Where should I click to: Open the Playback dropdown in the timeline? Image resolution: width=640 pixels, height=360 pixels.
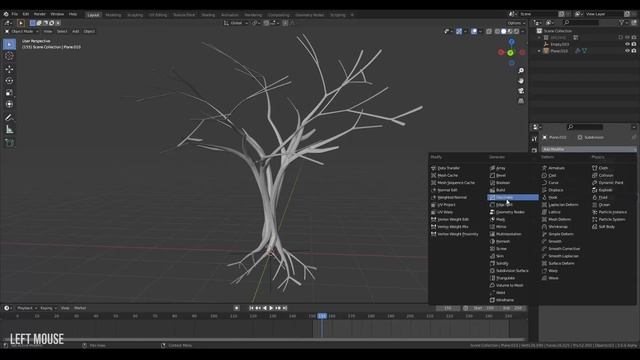tap(27, 308)
